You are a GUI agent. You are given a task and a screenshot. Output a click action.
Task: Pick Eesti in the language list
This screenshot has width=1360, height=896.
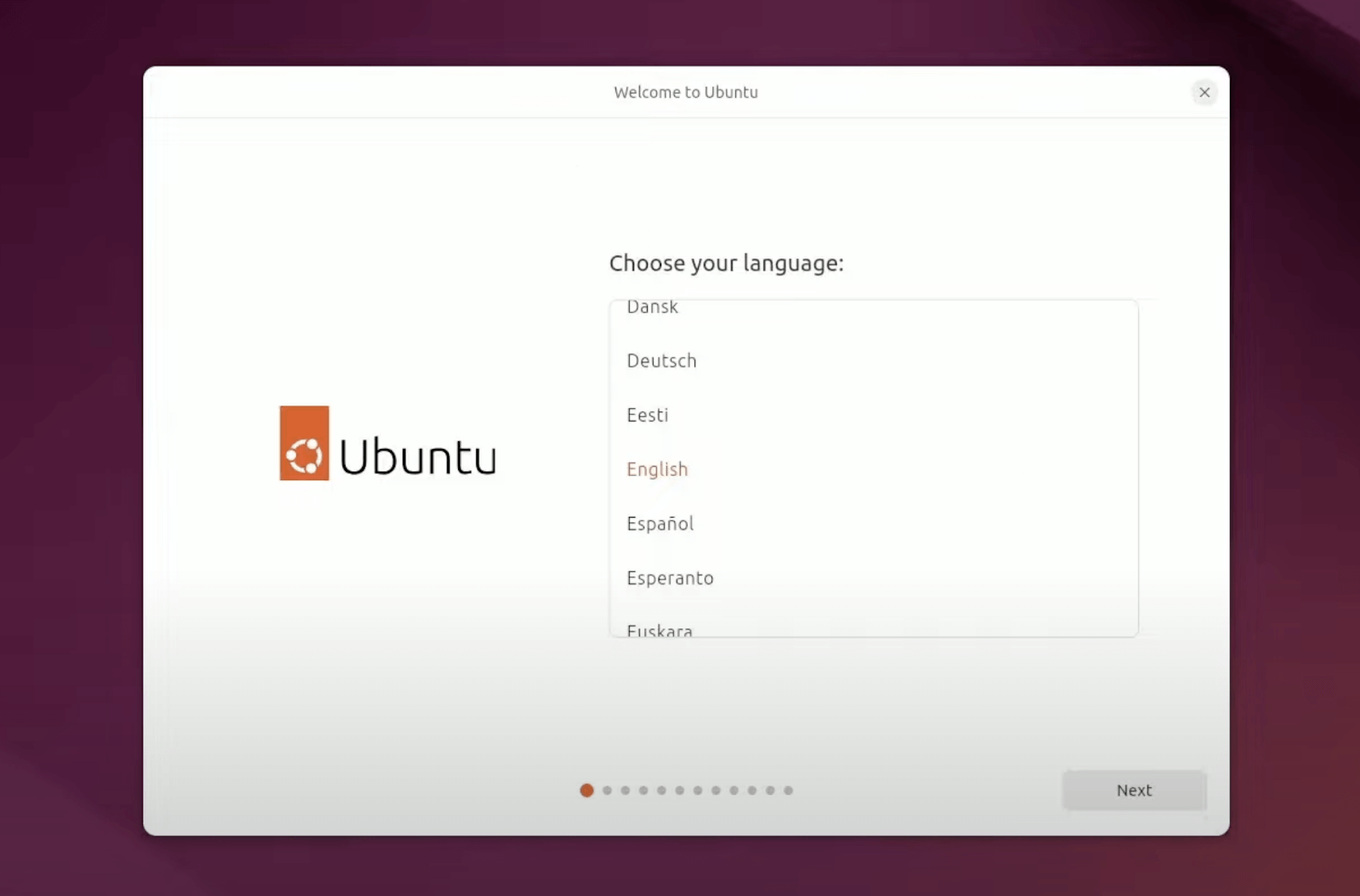pyautogui.click(x=874, y=415)
